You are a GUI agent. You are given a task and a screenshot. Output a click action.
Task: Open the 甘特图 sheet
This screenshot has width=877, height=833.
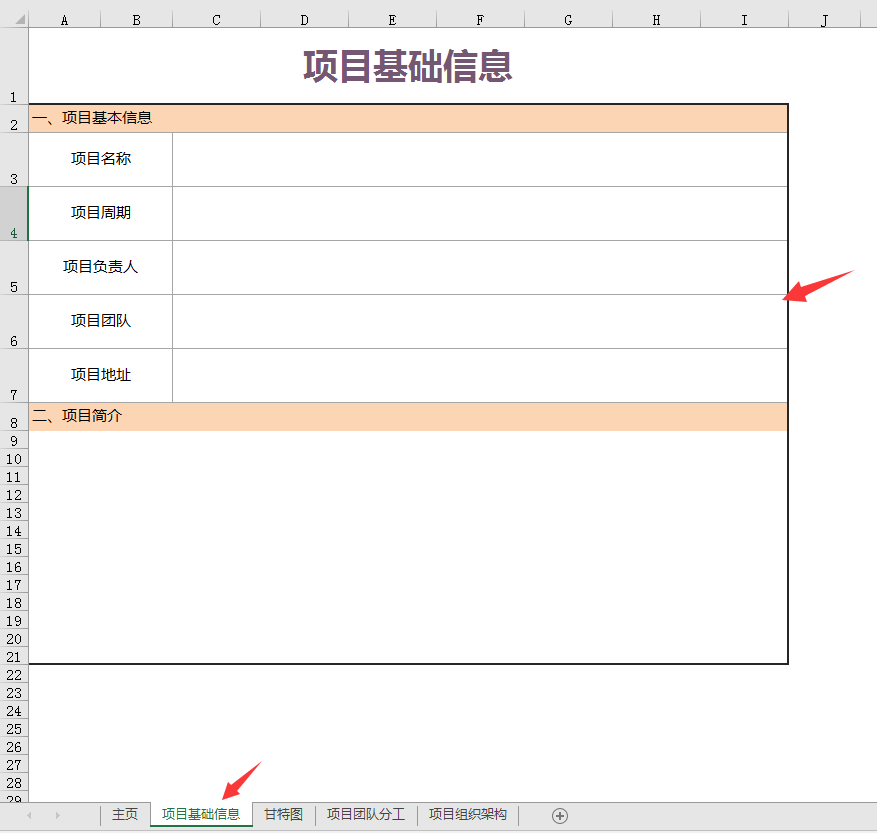pyautogui.click(x=282, y=814)
